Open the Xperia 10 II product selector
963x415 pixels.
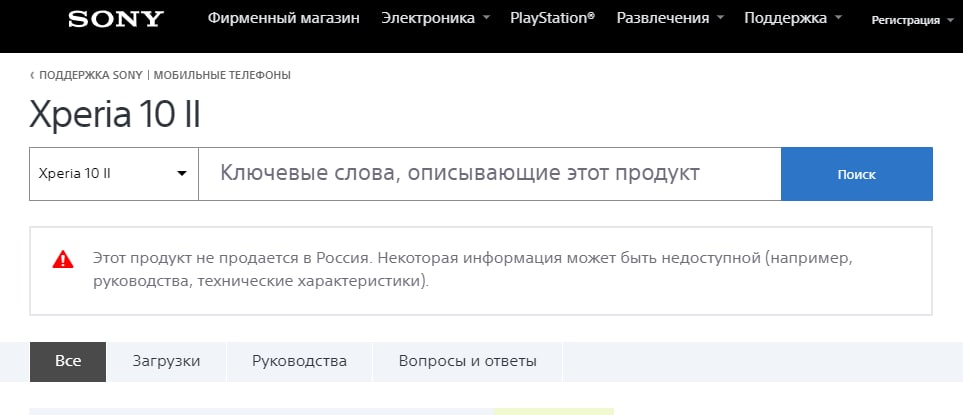[114, 174]
